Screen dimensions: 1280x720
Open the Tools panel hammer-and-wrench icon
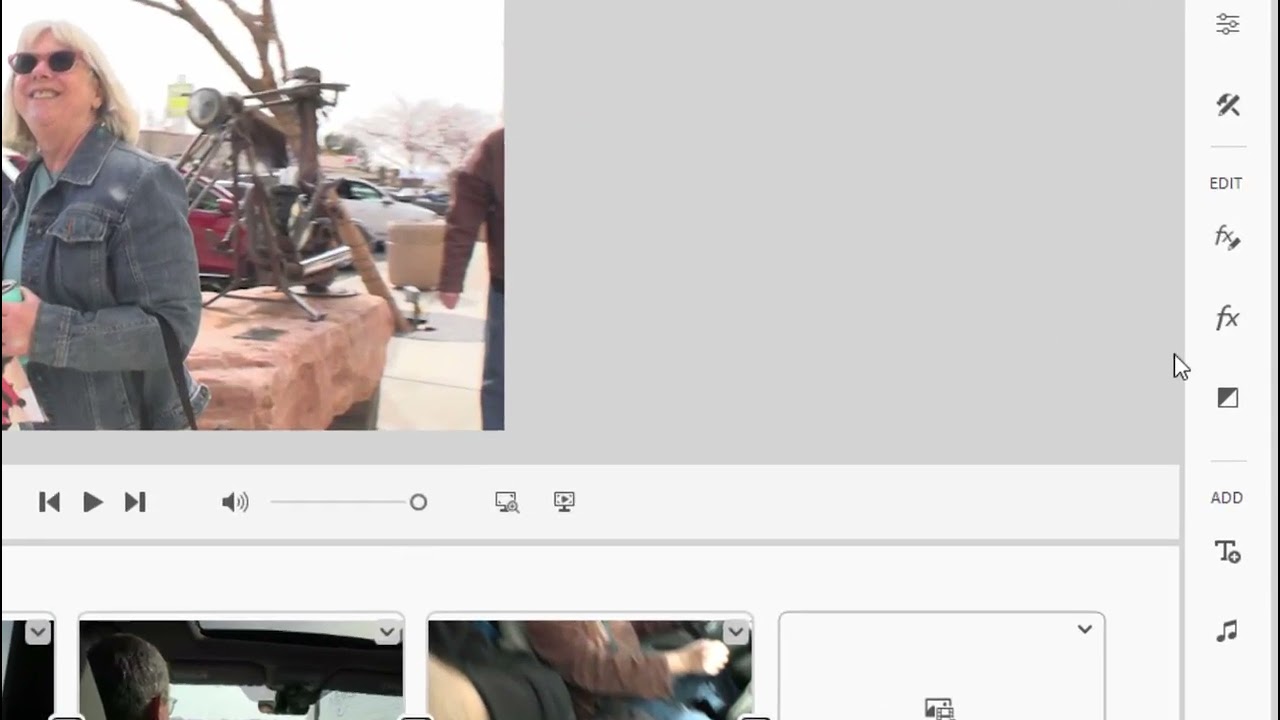pos(1227,105)
